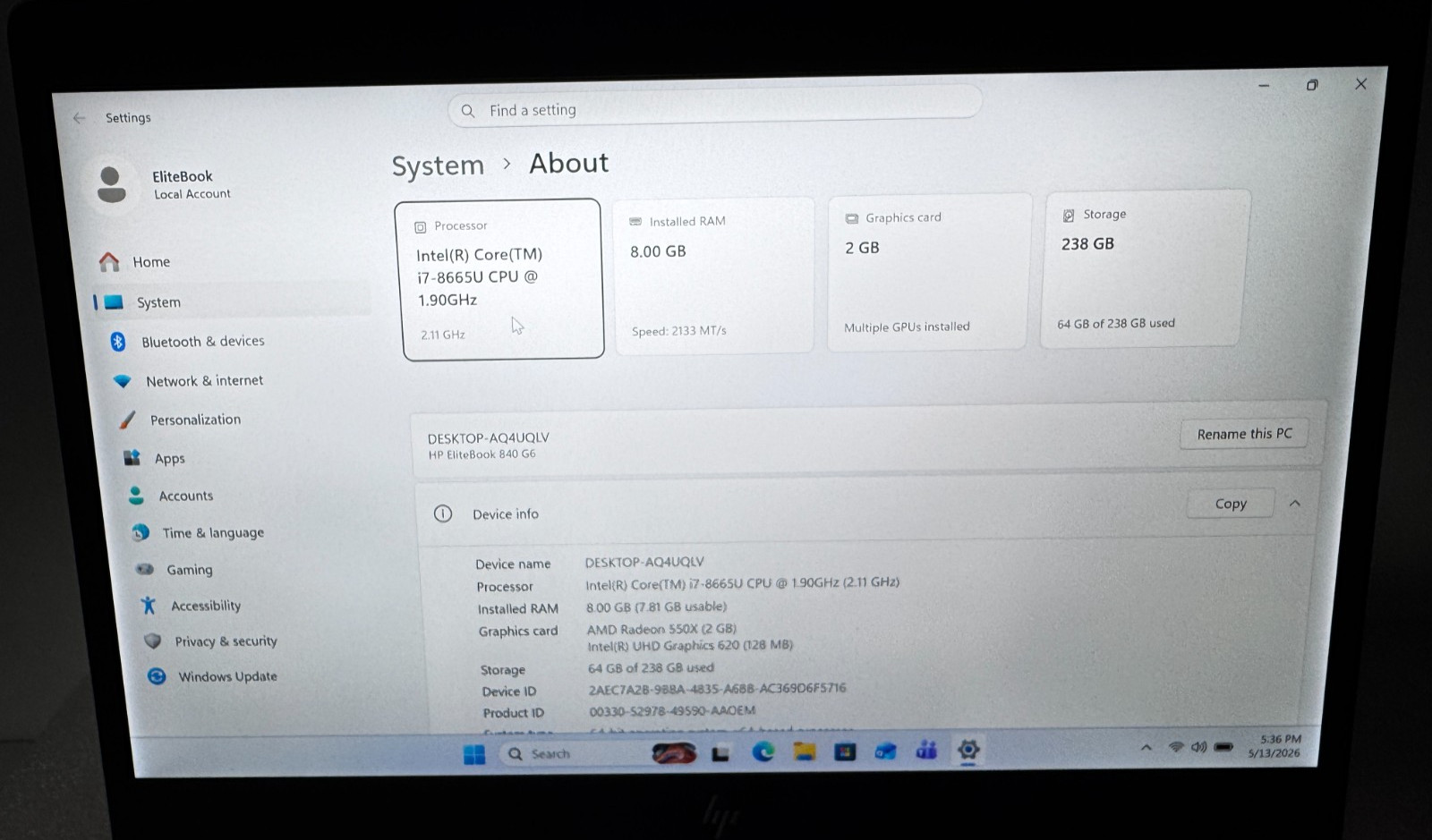Screen dimensions: 1432x840
Task: Click the Rename this PC button
Action: (1244, 434)
